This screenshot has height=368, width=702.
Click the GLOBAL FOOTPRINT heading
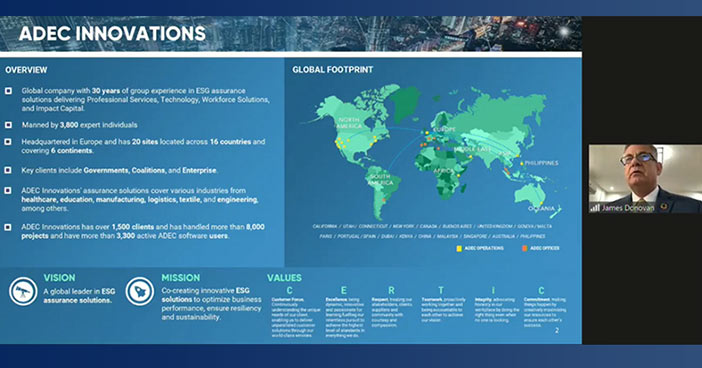[333, 70]
